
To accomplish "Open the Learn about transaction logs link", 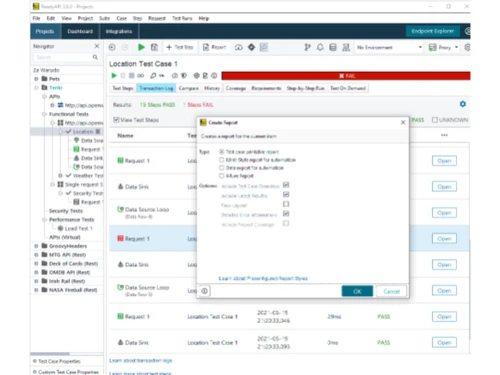I will [141, 360].
